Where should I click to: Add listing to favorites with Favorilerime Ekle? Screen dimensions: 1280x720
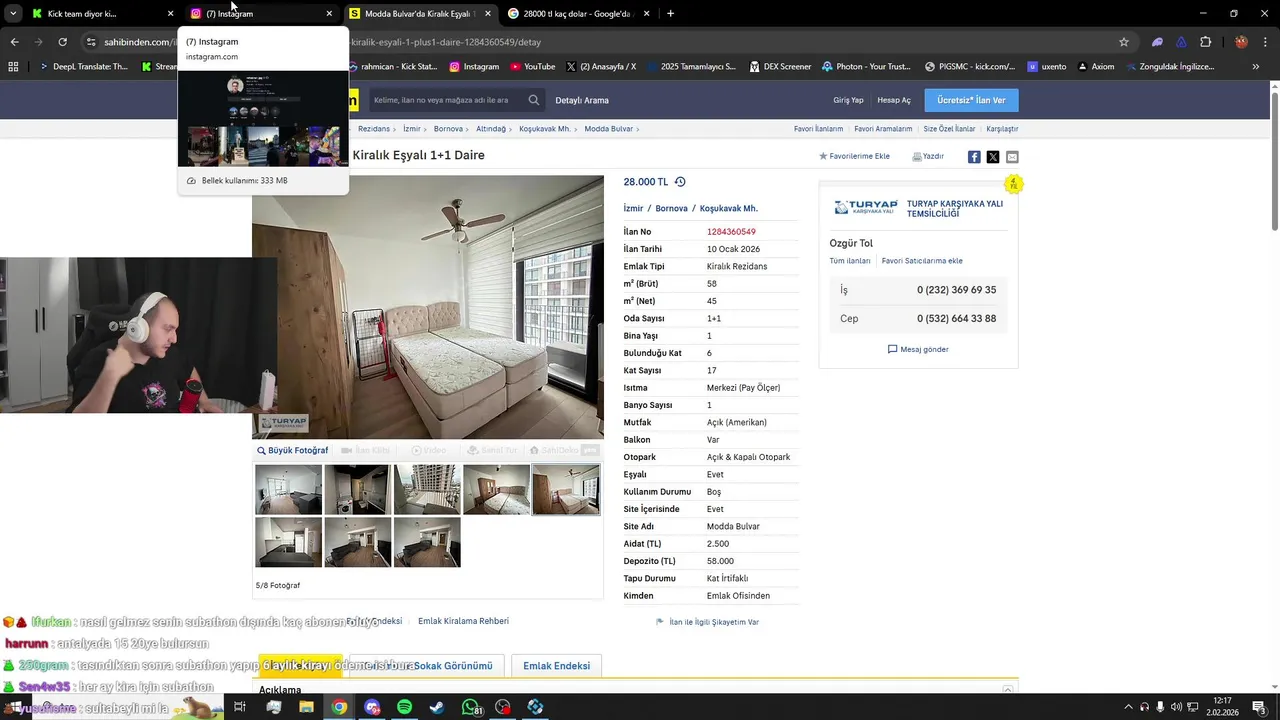[x=854, y=156]
